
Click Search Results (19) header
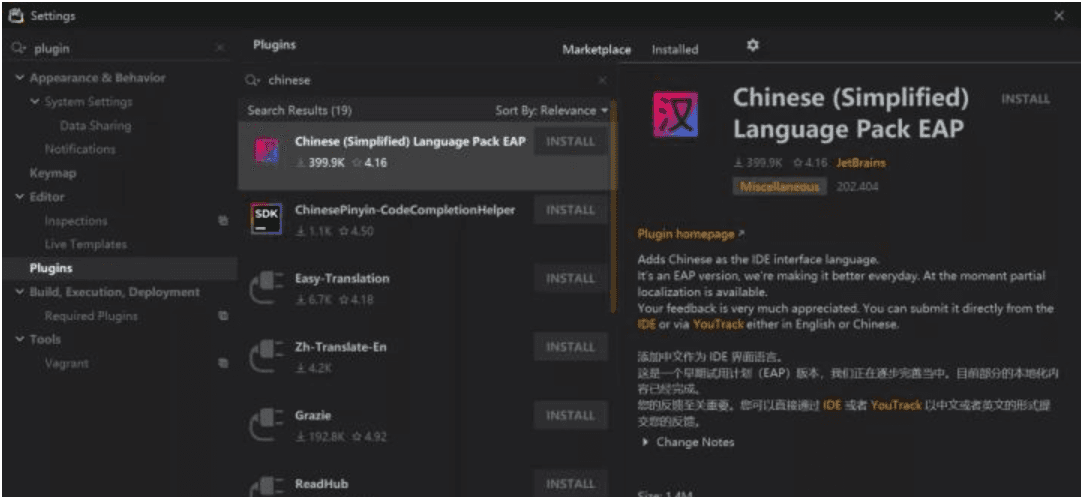[299, 110]
